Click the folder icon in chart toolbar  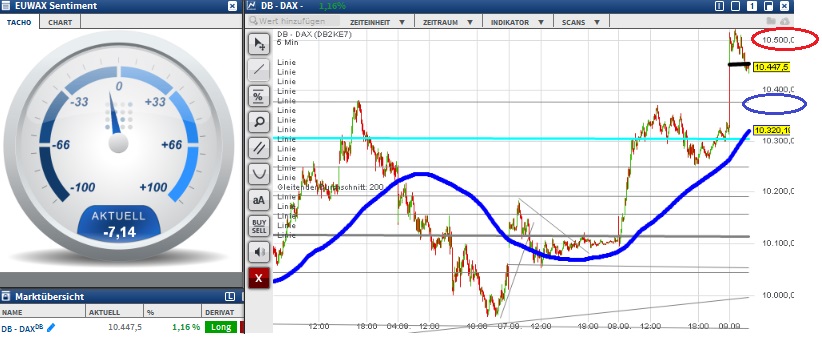pos(770,21)
